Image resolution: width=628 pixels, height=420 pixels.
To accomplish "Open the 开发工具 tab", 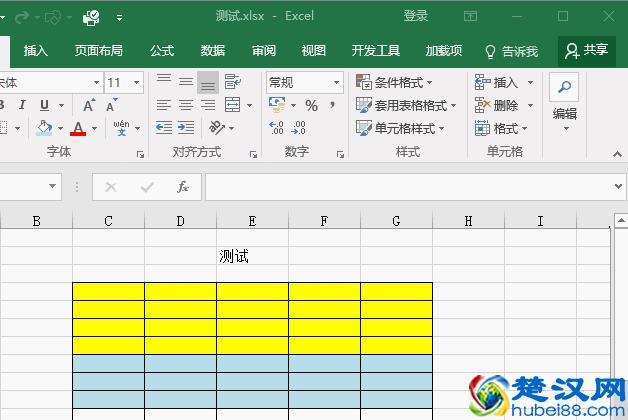I will tap(376, 51).
